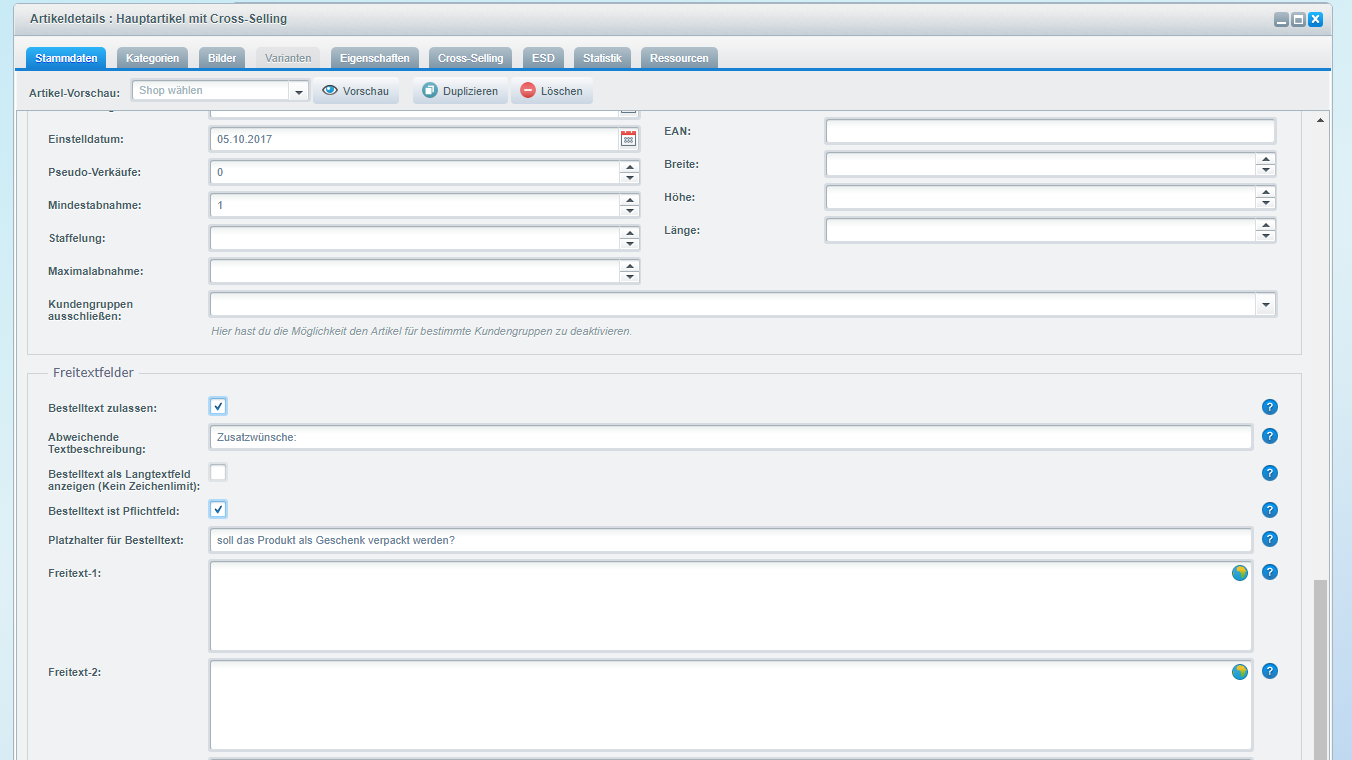Image resolution: width=1352 pixels, height=760 pixels.
Task: Decrease Mindestabnahme with down arrow
Action: point(629,211)
